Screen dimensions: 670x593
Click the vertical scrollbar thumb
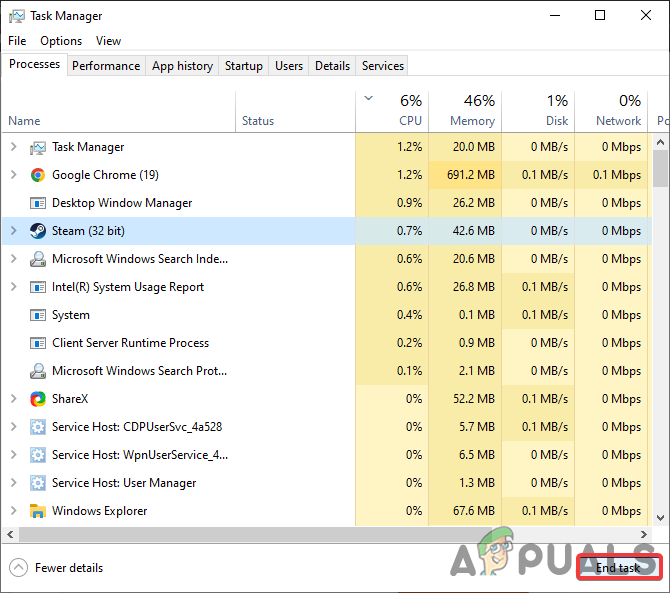(x=660, y=169)
